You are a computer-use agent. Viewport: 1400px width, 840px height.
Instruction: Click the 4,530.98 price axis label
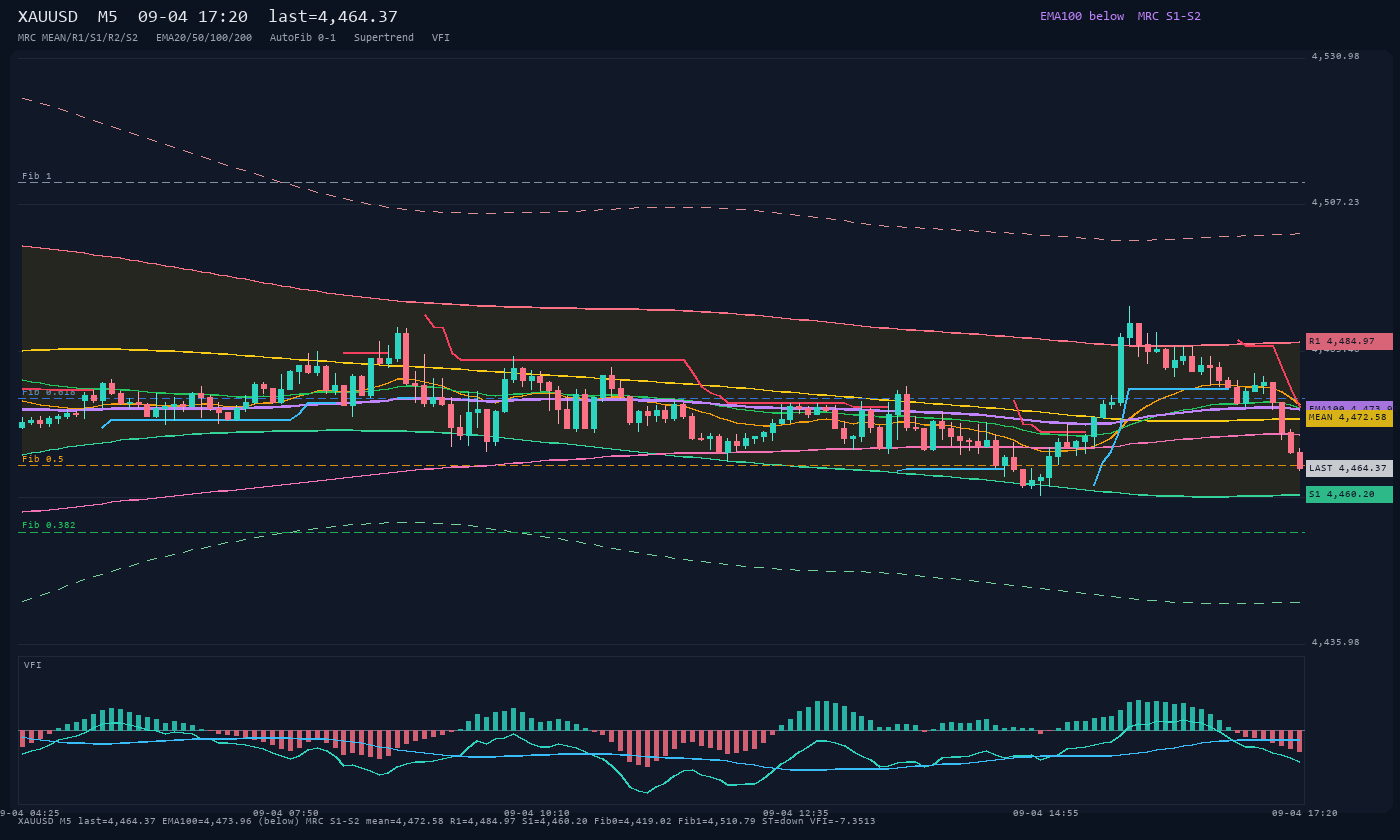(1336, 56)
